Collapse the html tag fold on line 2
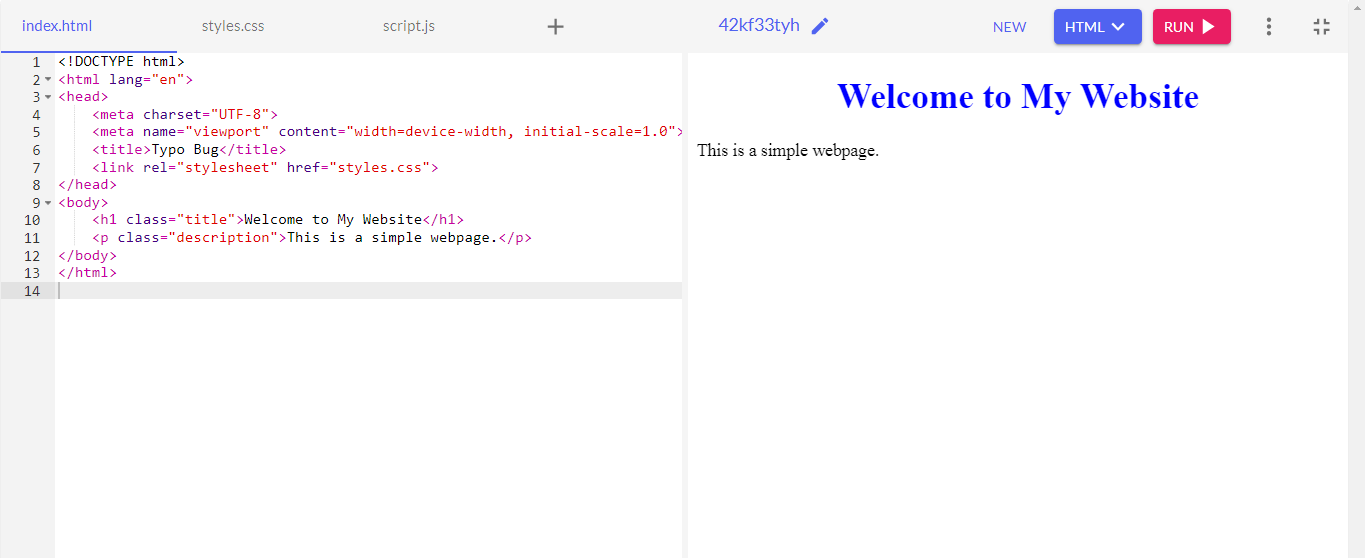This screenshot has height=558, width=1365. pos(48,80)
